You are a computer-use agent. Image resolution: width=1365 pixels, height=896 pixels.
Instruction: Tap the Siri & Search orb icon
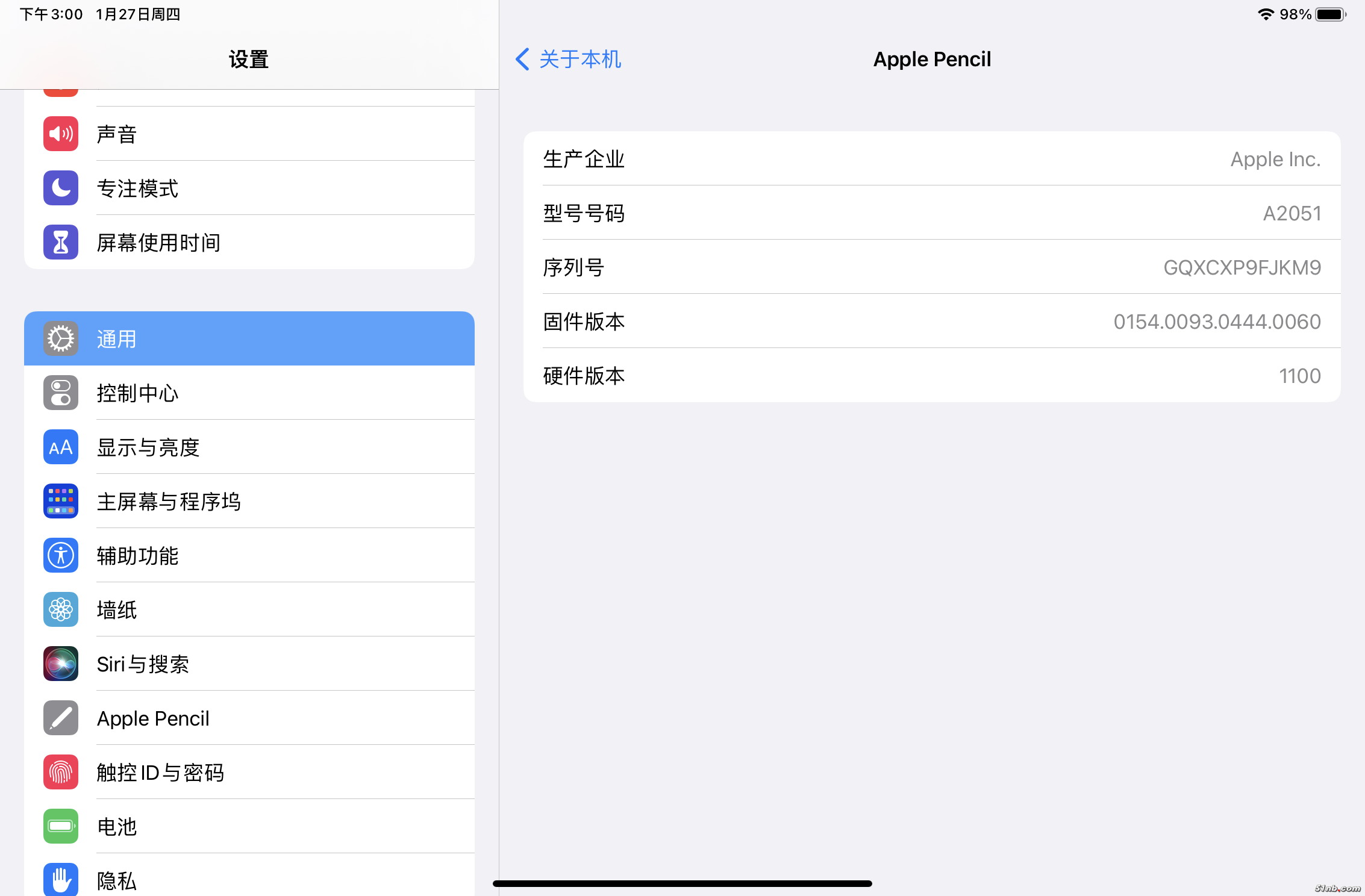(61, 664)
